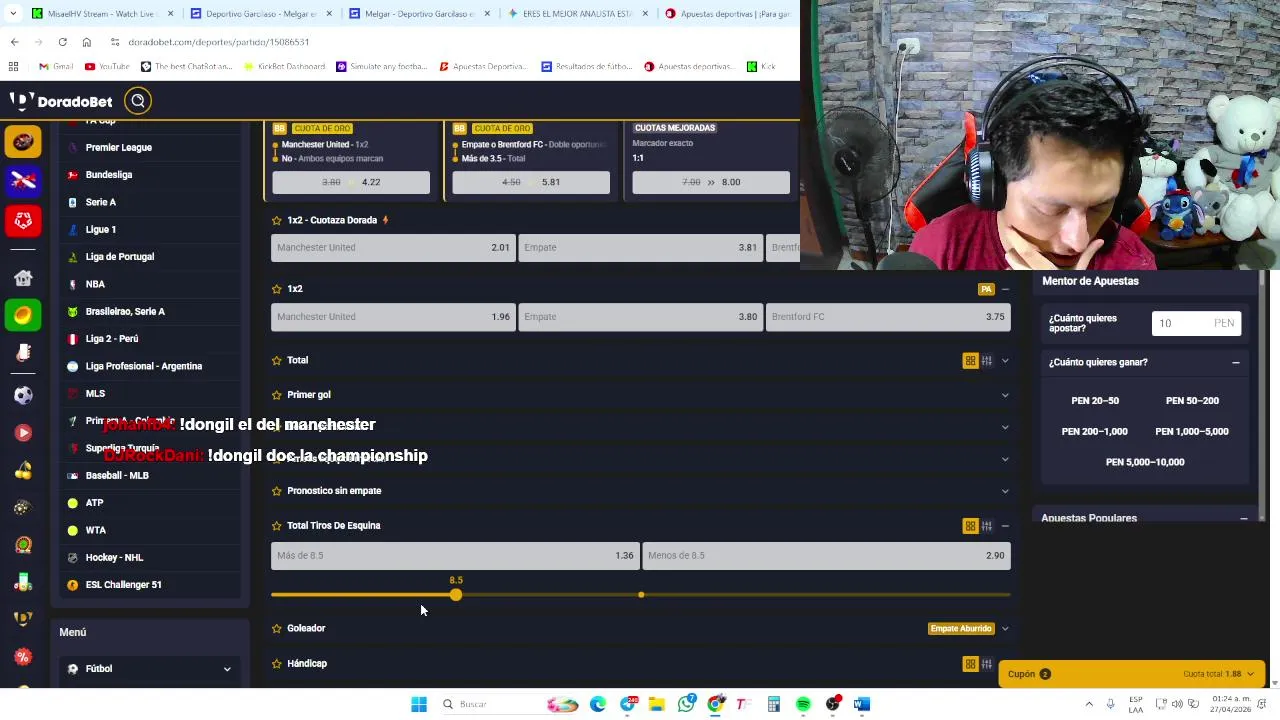
Task: Choose PEN 50–200 winning range
Action: pos(1192,401)
